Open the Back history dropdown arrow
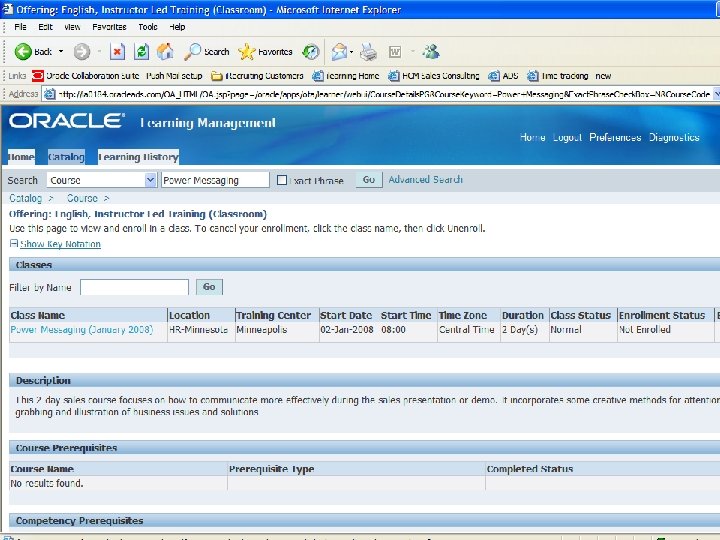 click(x=61, y=51)
